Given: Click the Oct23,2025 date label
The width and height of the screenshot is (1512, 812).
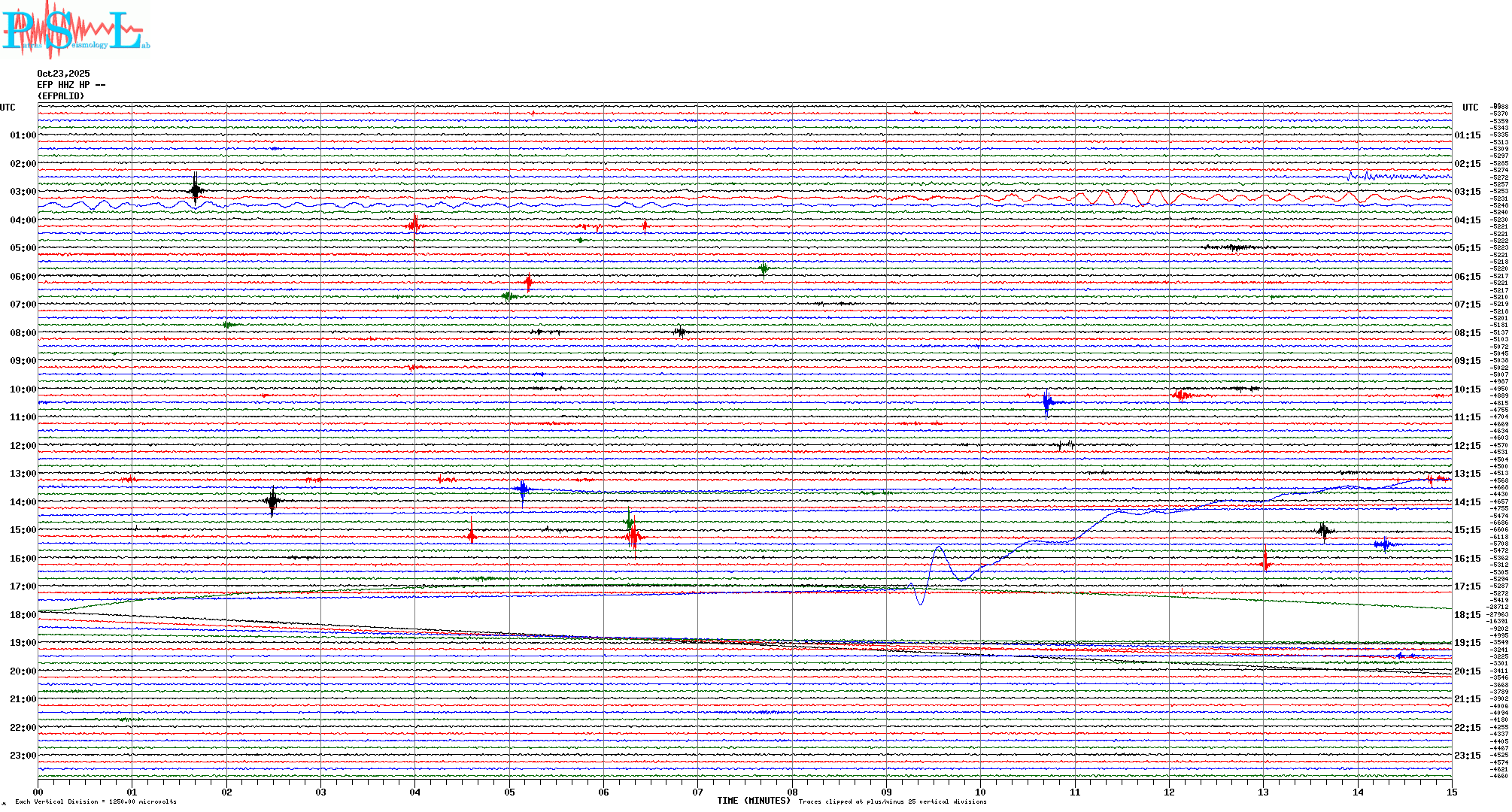Looking at the screenshot, I should pyautogui.click(x=63, y=74).
